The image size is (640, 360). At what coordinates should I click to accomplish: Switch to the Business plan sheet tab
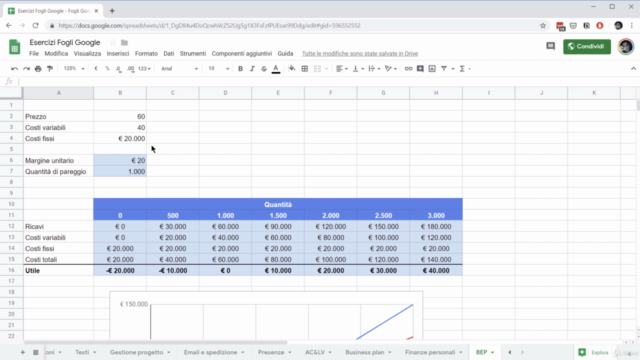tap(365, 352)
